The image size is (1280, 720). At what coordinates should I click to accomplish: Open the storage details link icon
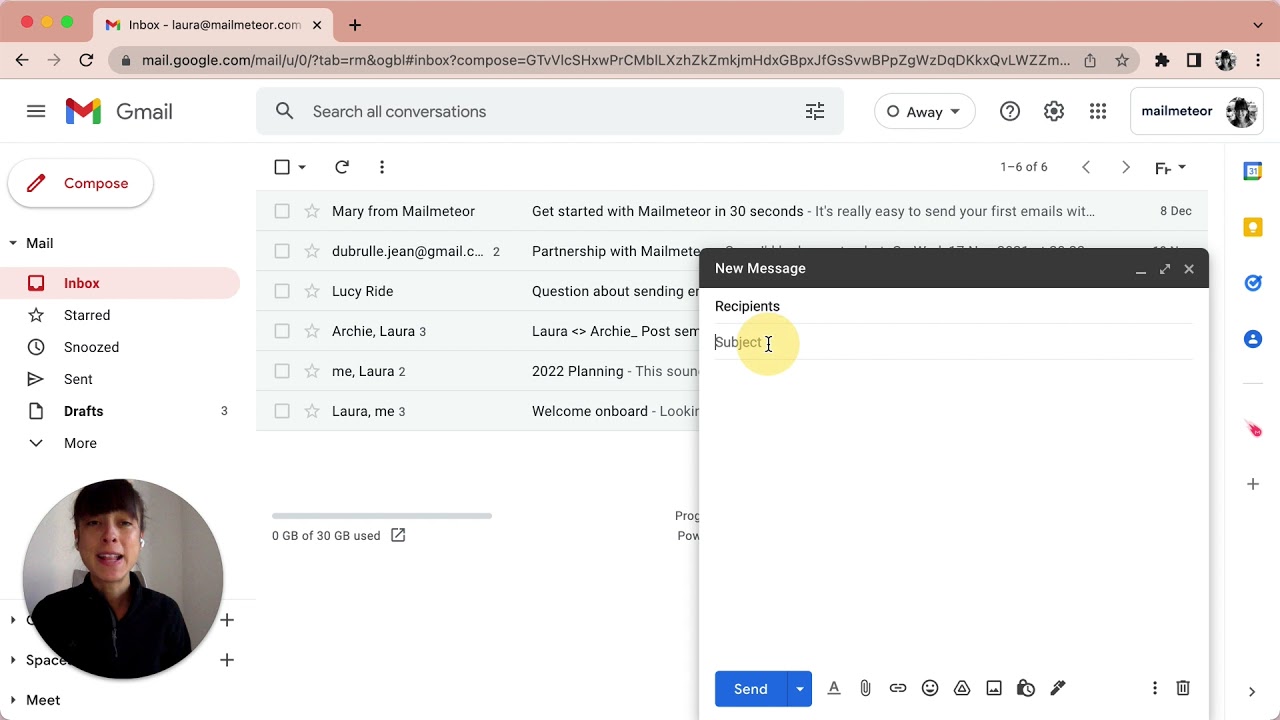point(398,535)
